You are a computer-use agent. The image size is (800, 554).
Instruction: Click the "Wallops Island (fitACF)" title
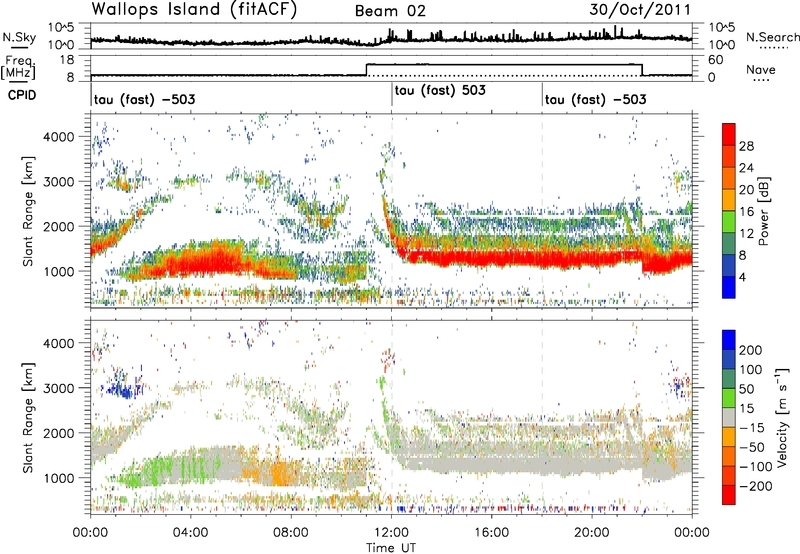pos(194,9)
